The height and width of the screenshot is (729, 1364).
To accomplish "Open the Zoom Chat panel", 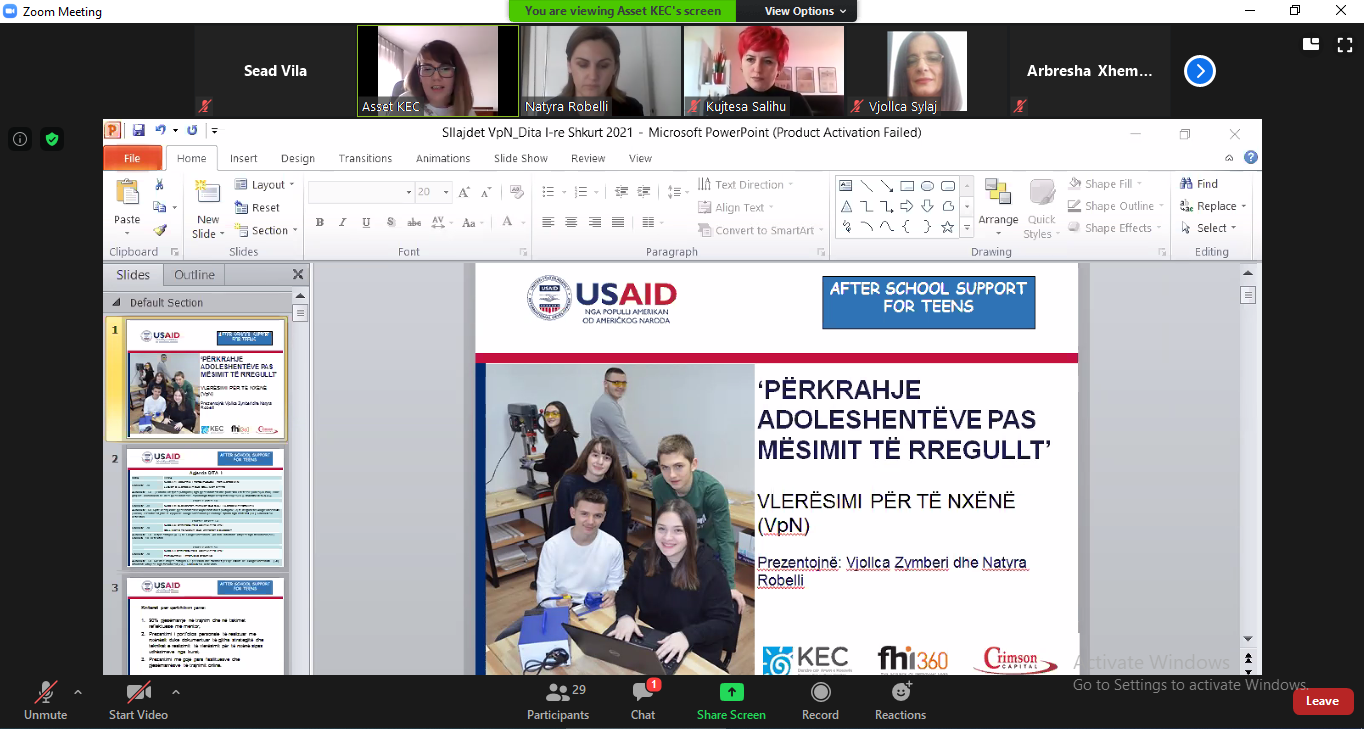I will [642, 693].
